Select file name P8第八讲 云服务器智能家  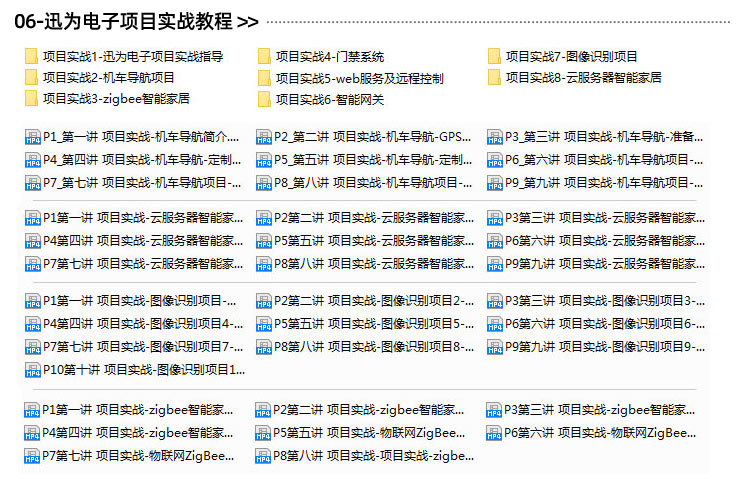(x=374, y=264)
